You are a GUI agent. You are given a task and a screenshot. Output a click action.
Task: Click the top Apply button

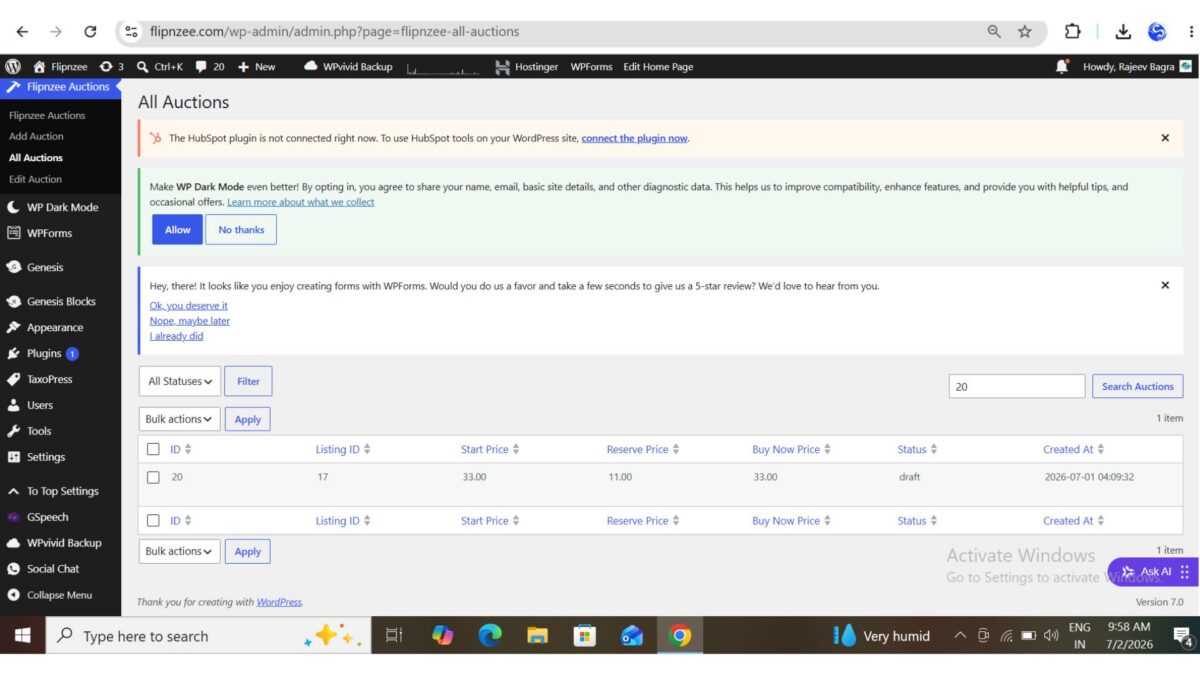(247, 419)
